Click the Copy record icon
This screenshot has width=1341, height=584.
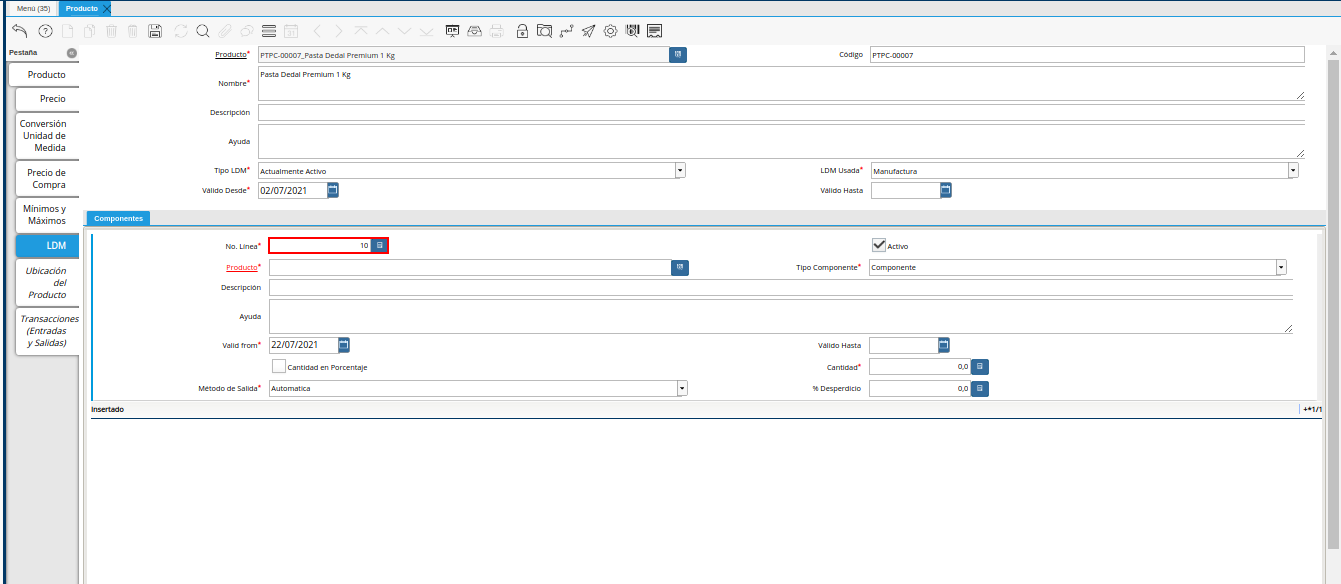tap(89, 31)
